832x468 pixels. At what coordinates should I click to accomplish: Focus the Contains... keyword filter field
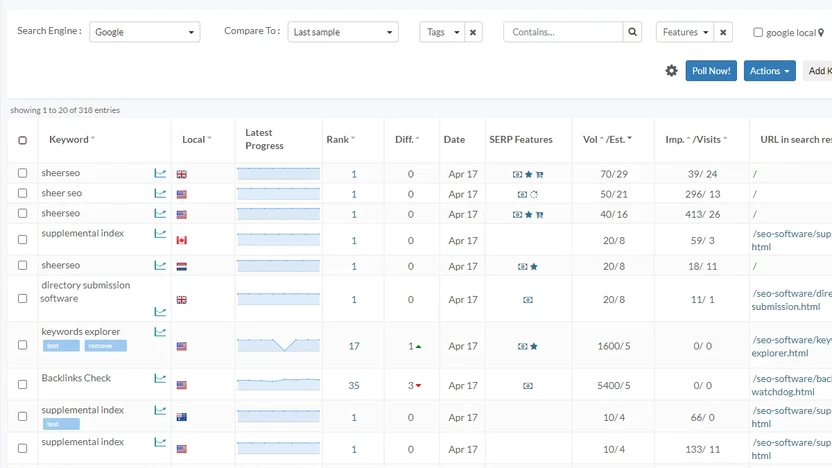[x=563, y=32]
